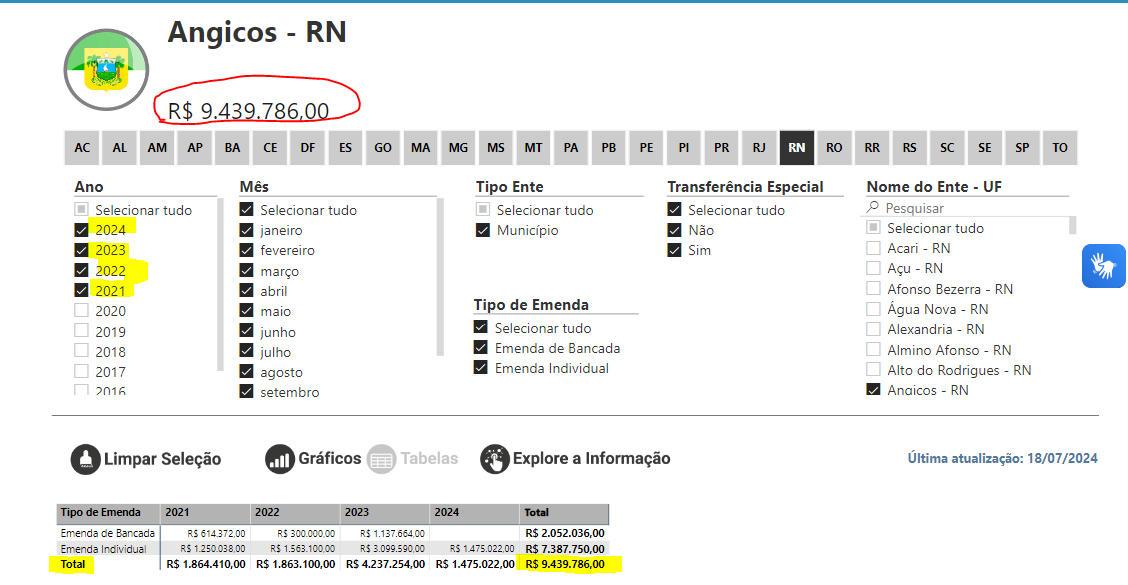Uncheck the agosto month checkbox
1128x585 pixels.
247,371
